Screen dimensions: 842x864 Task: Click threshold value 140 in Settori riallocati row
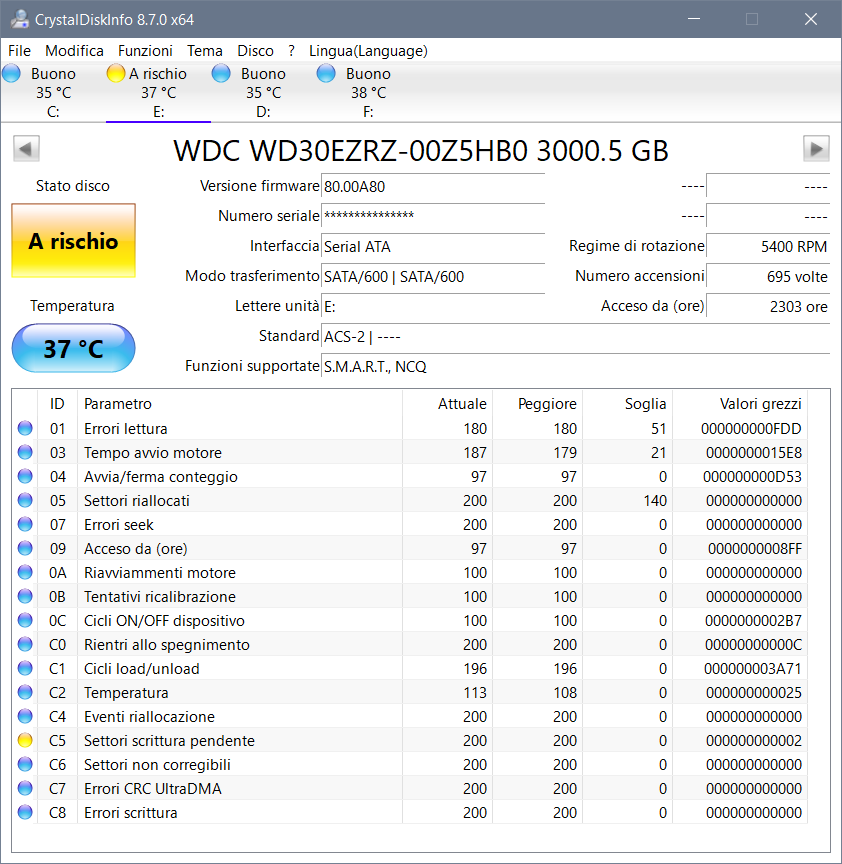pos(655,500)
